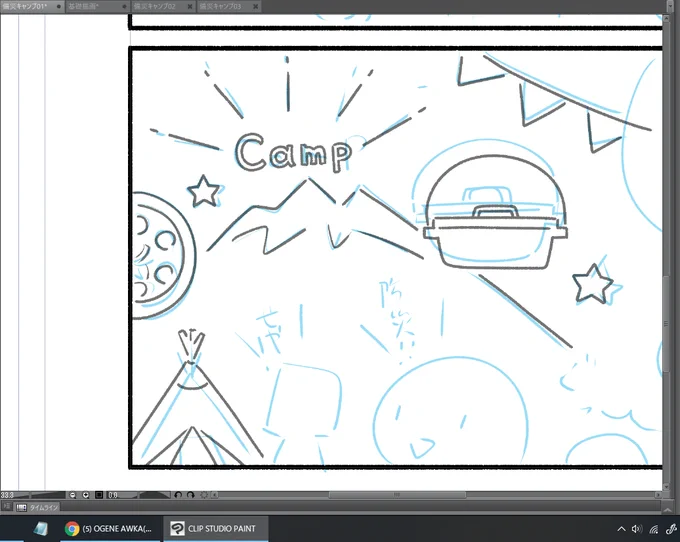Click the vertical scrollbar thumb

point(667,323)
